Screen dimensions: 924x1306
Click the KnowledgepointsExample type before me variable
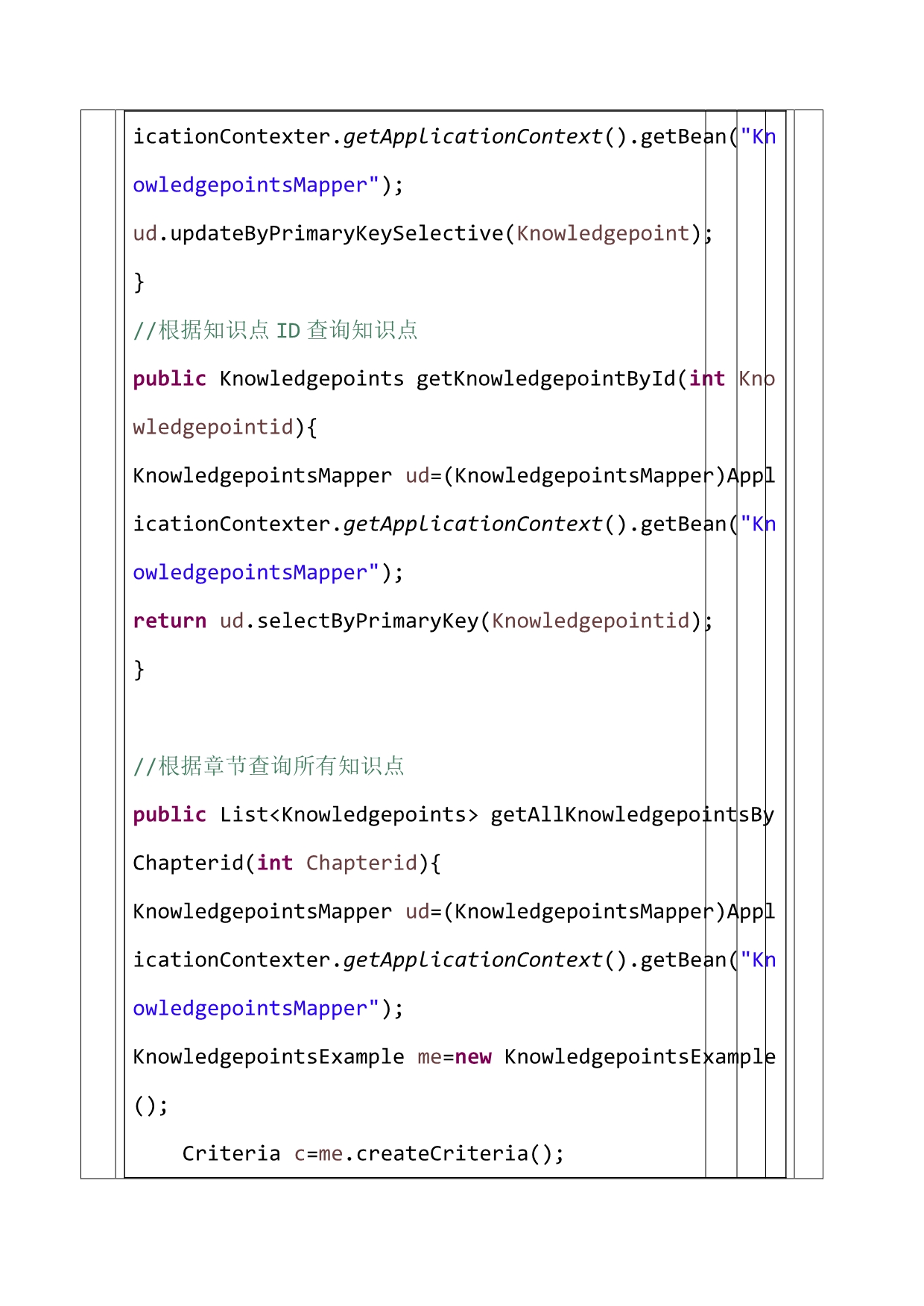coord(268,1057)
